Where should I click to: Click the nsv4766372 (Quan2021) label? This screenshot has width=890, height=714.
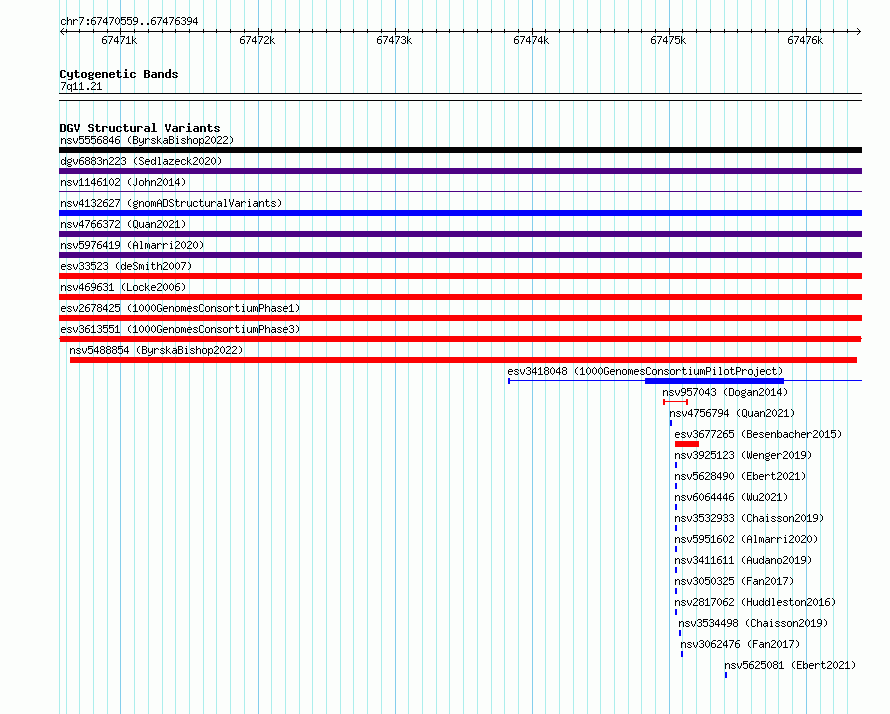click(123, 224)
